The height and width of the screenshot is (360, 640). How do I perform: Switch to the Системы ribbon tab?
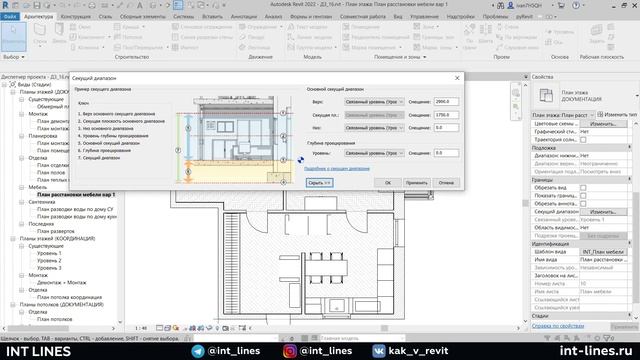tap(184, 17)
